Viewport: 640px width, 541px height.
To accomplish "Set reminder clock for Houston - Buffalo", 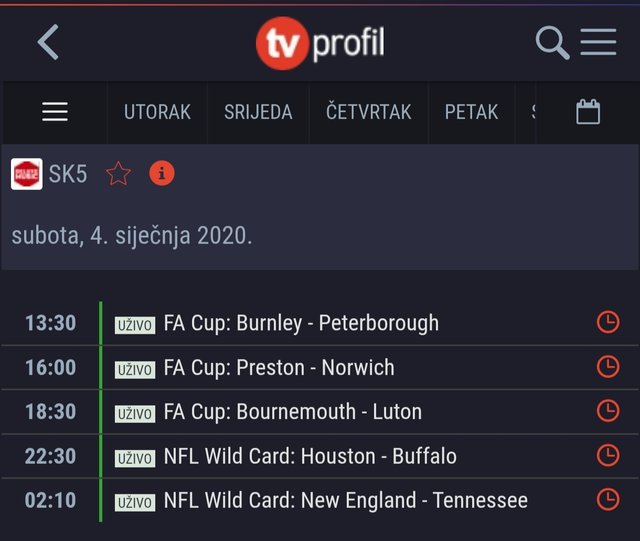I will (x=608, y=455).
